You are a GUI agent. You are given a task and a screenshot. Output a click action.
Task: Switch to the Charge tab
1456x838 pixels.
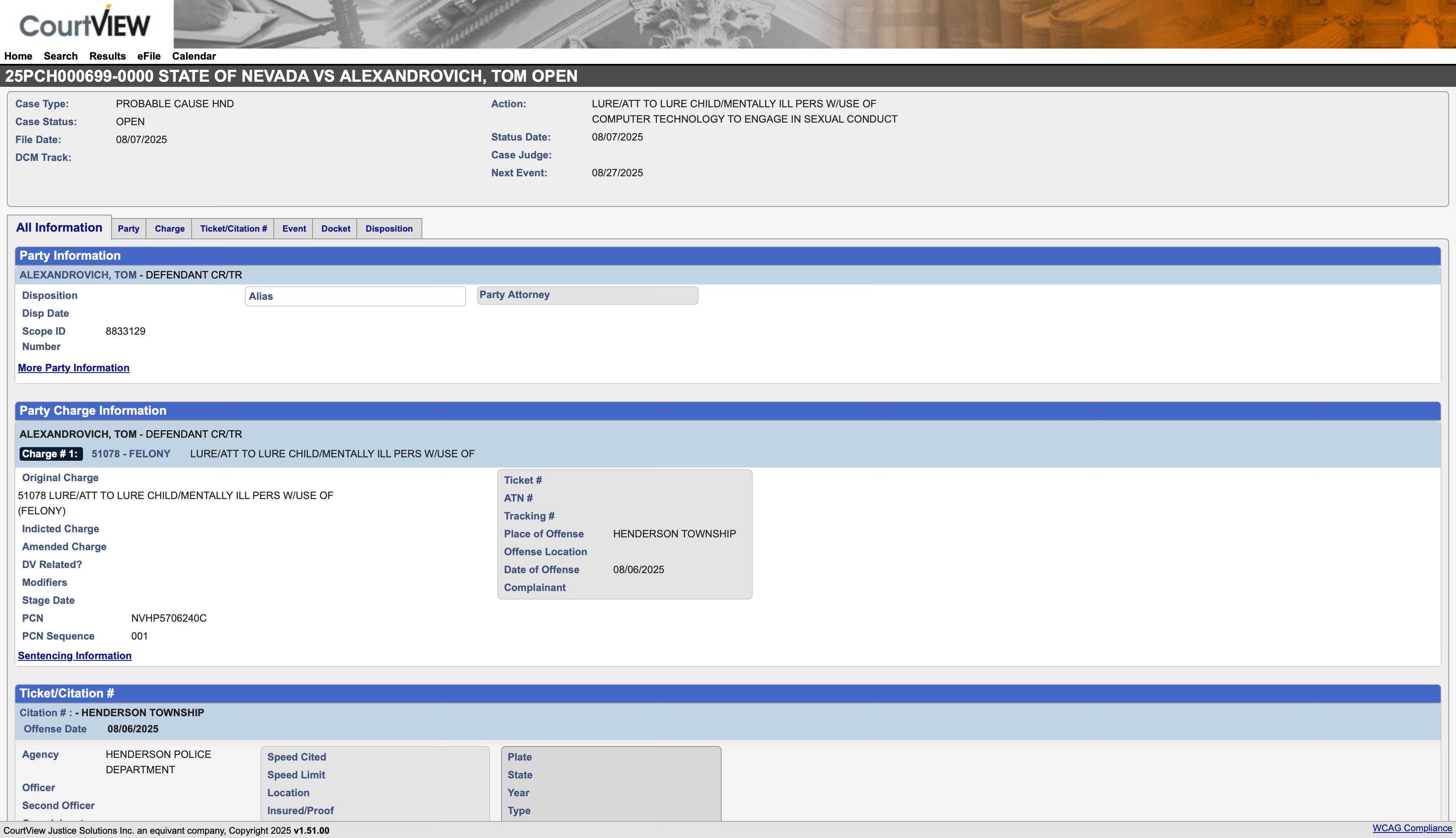click(x=169, y=229)
